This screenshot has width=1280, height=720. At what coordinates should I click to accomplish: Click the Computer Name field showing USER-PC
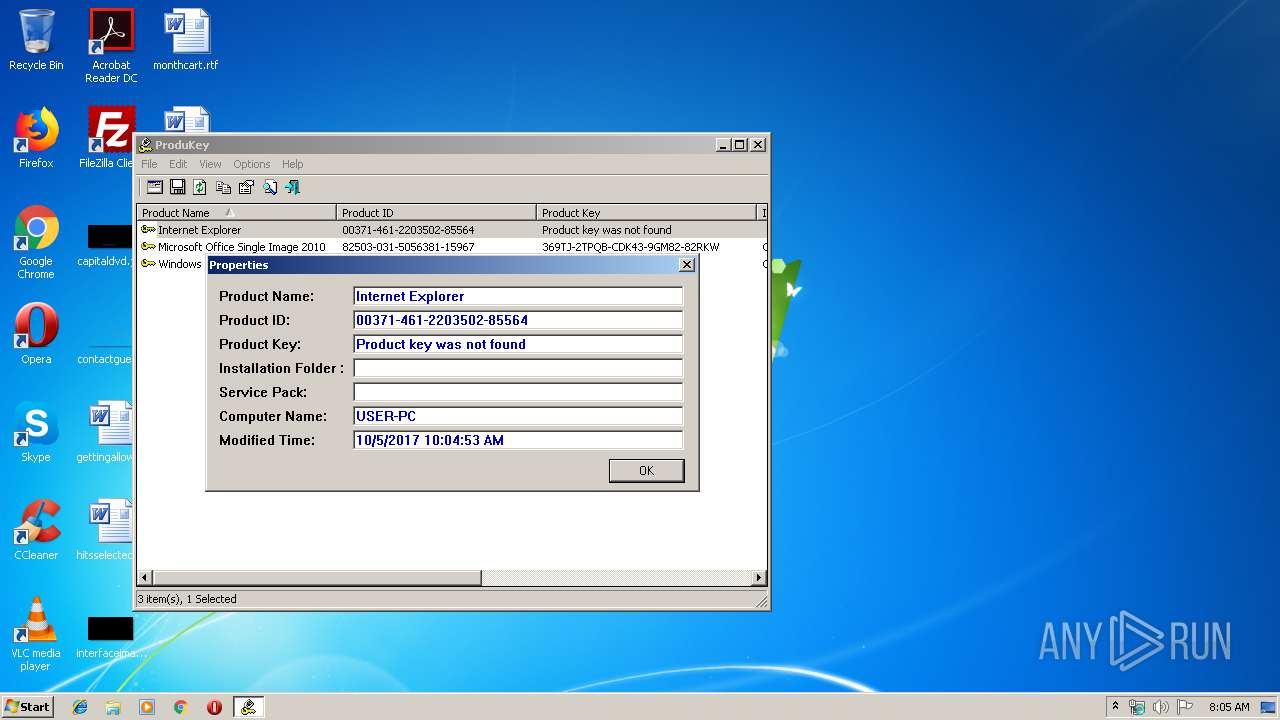click(x=518, y=416)
